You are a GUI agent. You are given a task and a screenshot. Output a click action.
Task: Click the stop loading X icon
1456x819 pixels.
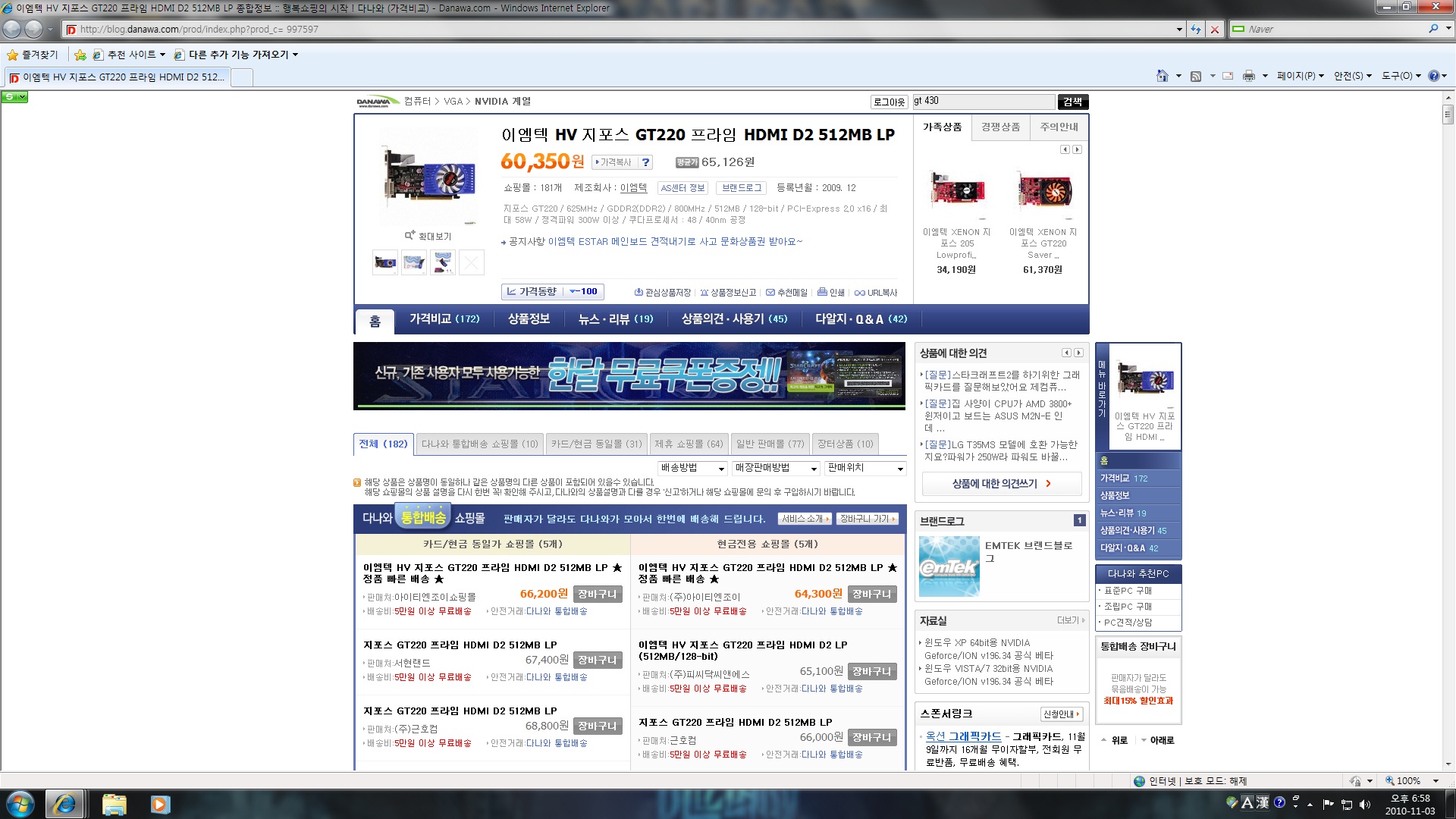[x=1215, y=29]
